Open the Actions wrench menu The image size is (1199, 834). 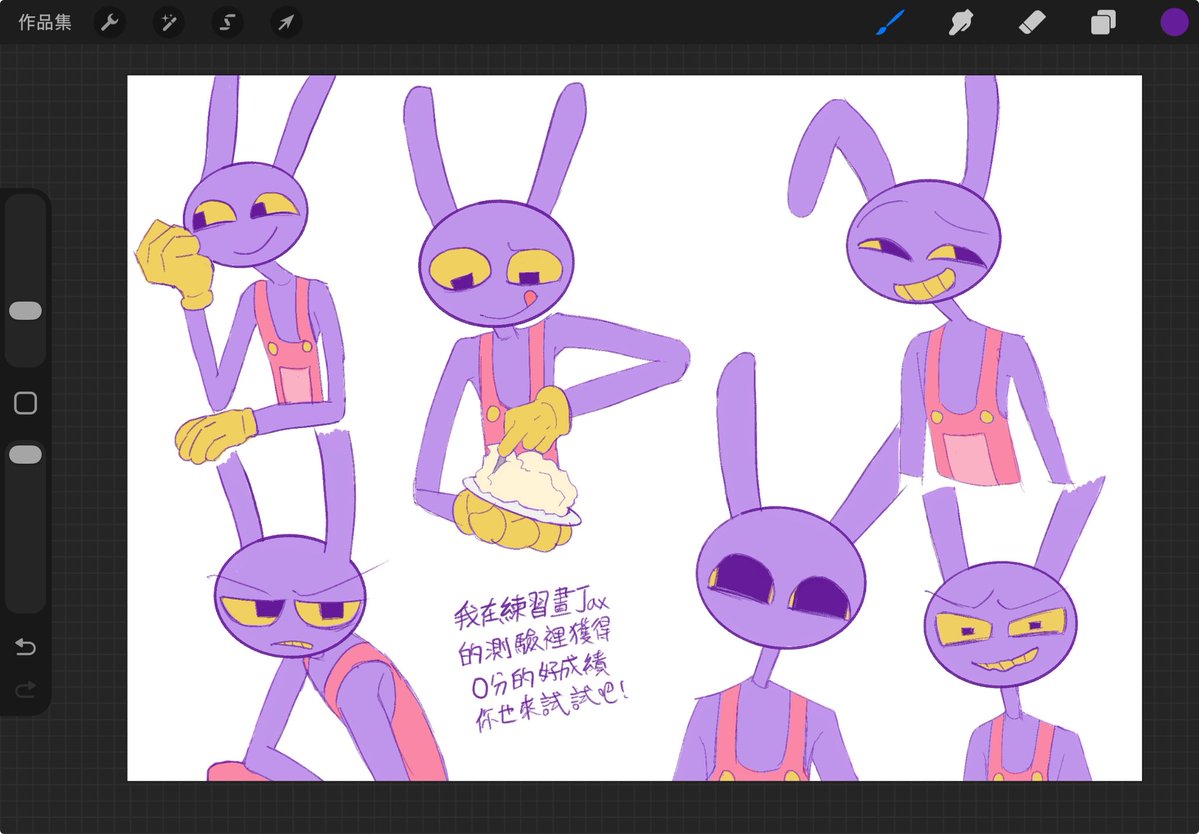110,22
